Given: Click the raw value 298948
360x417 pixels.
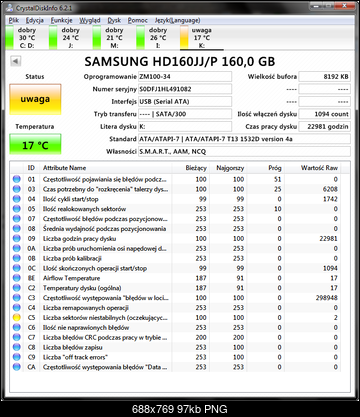Looking at the screenshot, I should point(326,298).
